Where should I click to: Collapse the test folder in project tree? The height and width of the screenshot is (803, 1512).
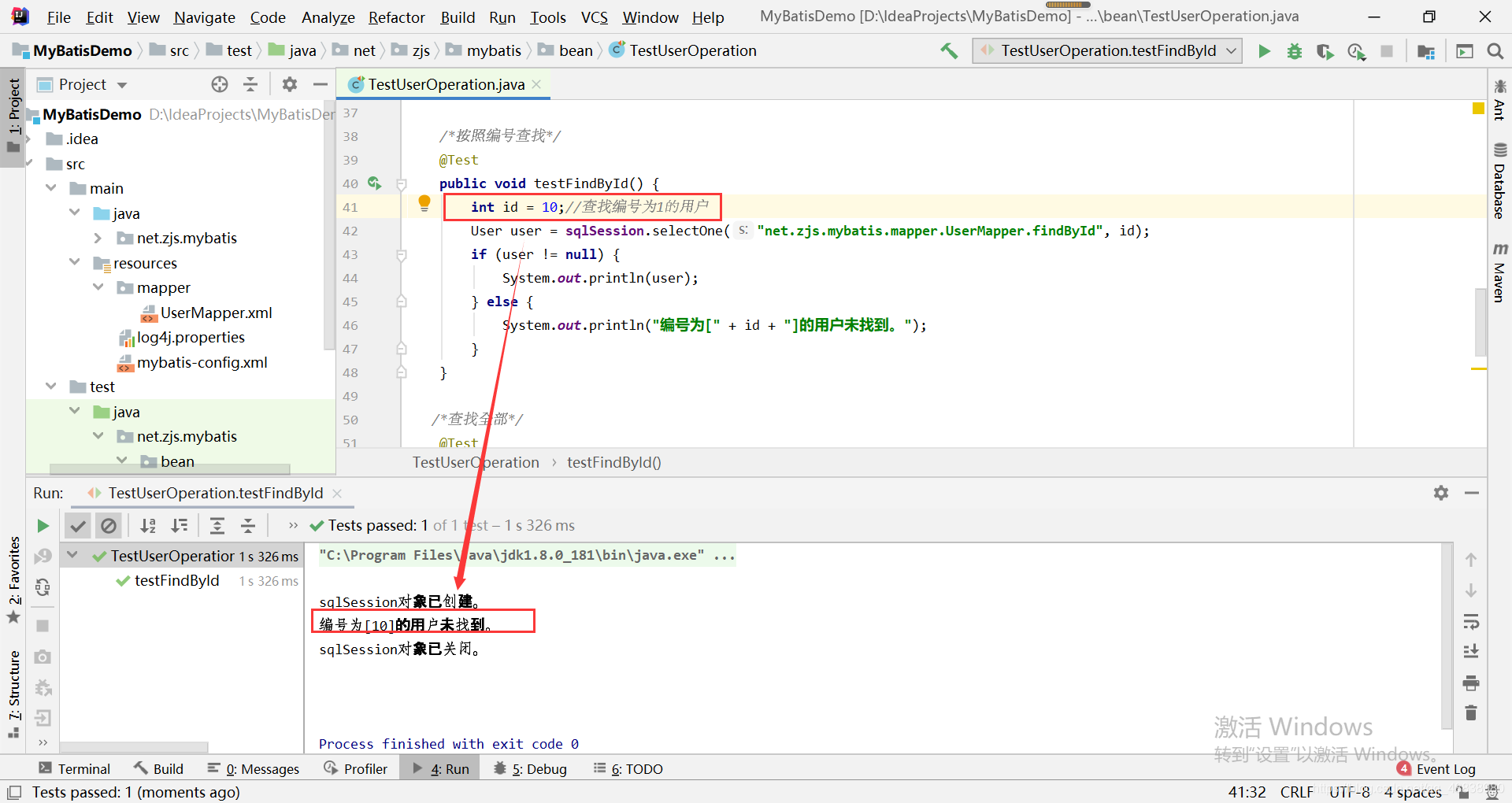51,387
